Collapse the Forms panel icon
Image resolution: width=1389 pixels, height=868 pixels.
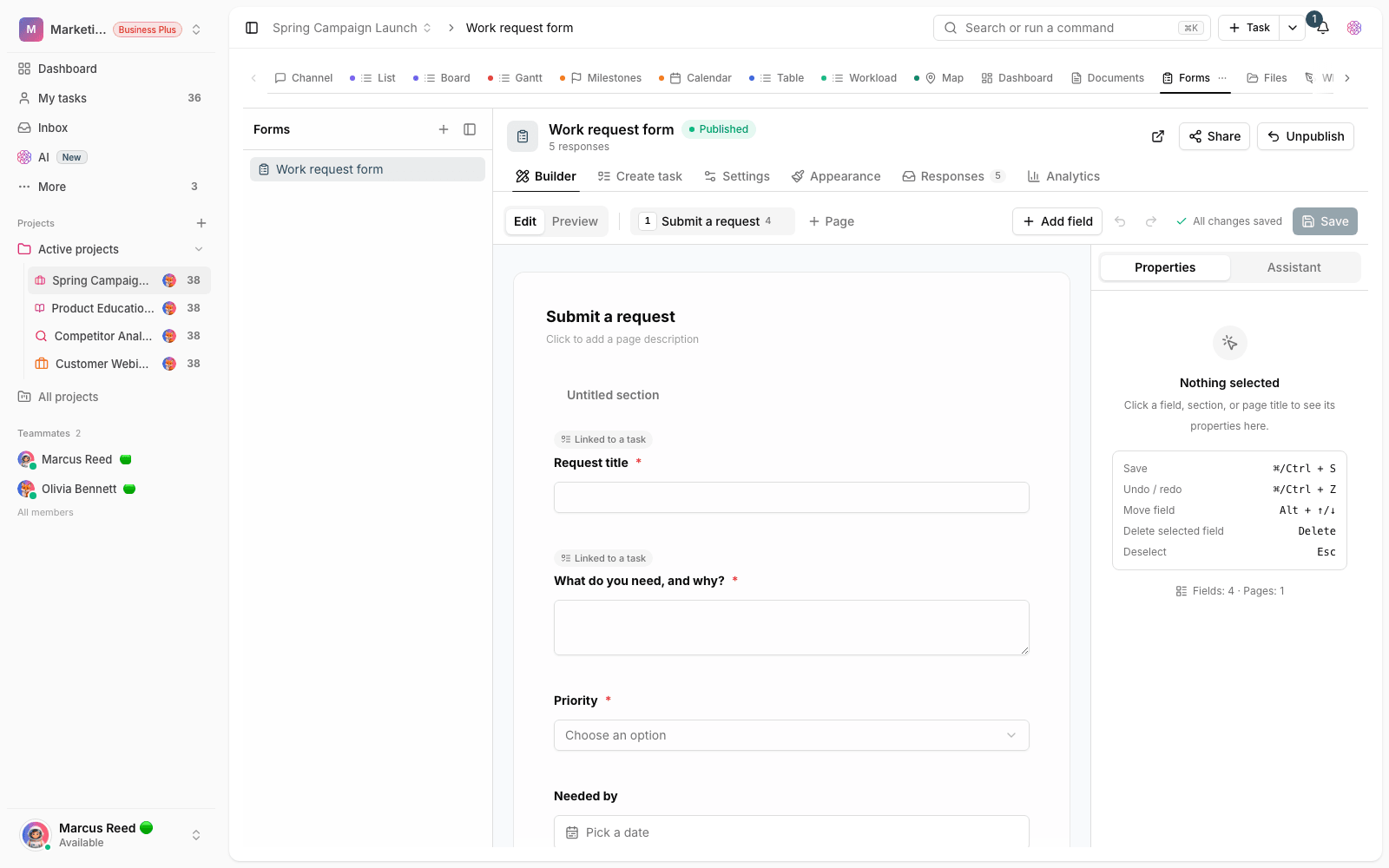[470, 129]
